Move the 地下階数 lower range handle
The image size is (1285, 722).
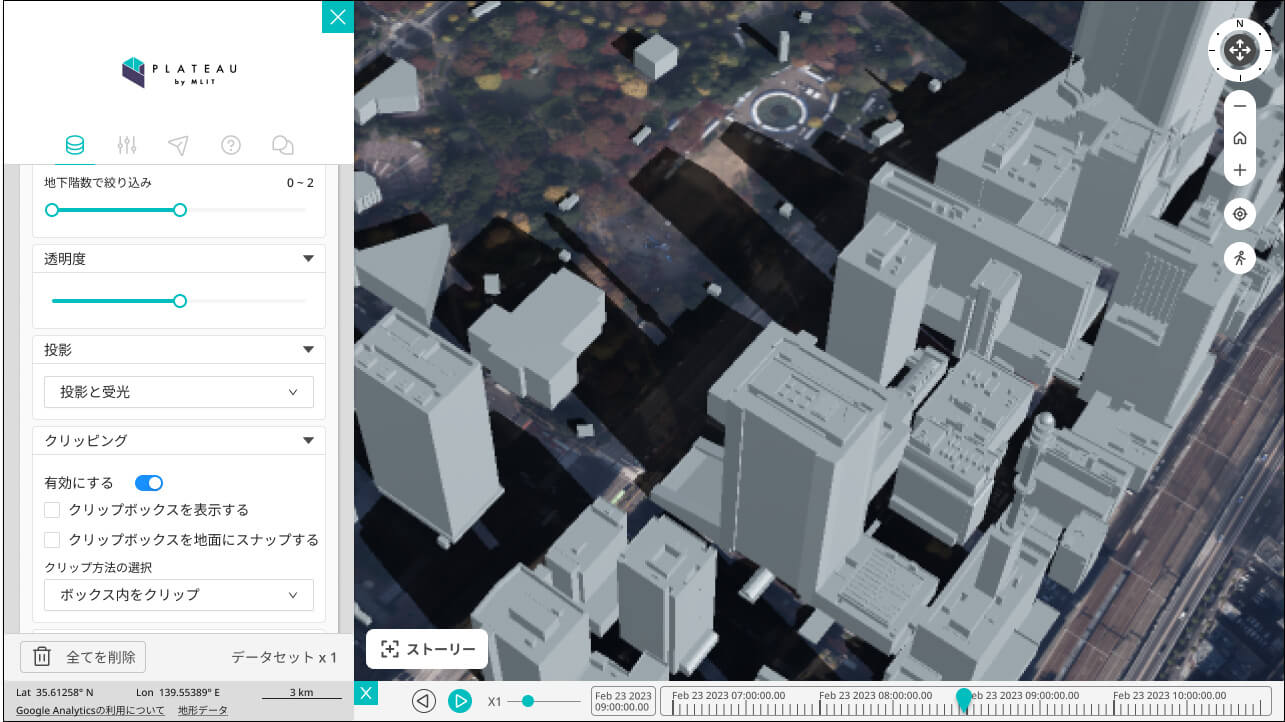52,210
